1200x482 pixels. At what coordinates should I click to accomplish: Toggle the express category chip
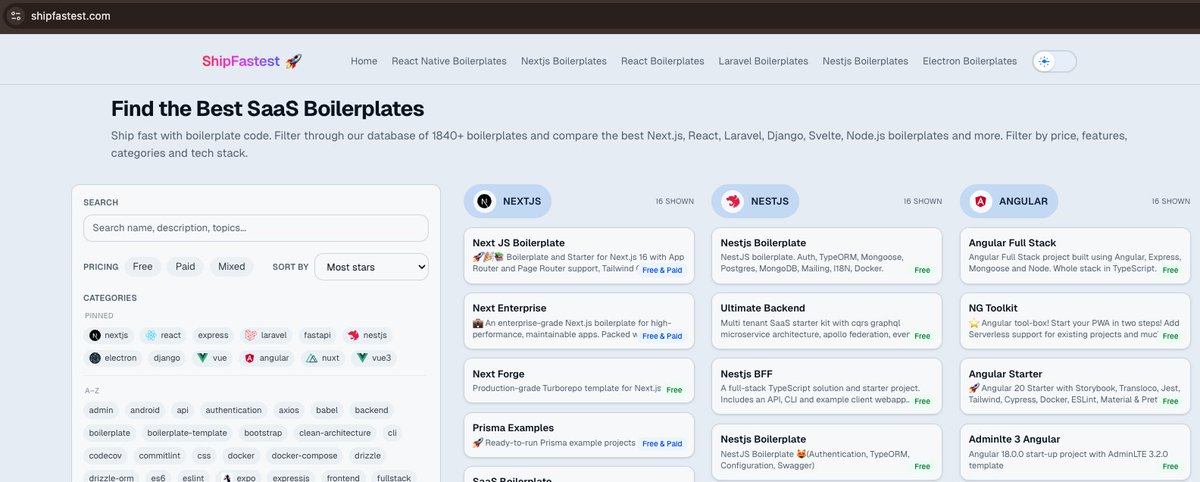pos(213,335)
